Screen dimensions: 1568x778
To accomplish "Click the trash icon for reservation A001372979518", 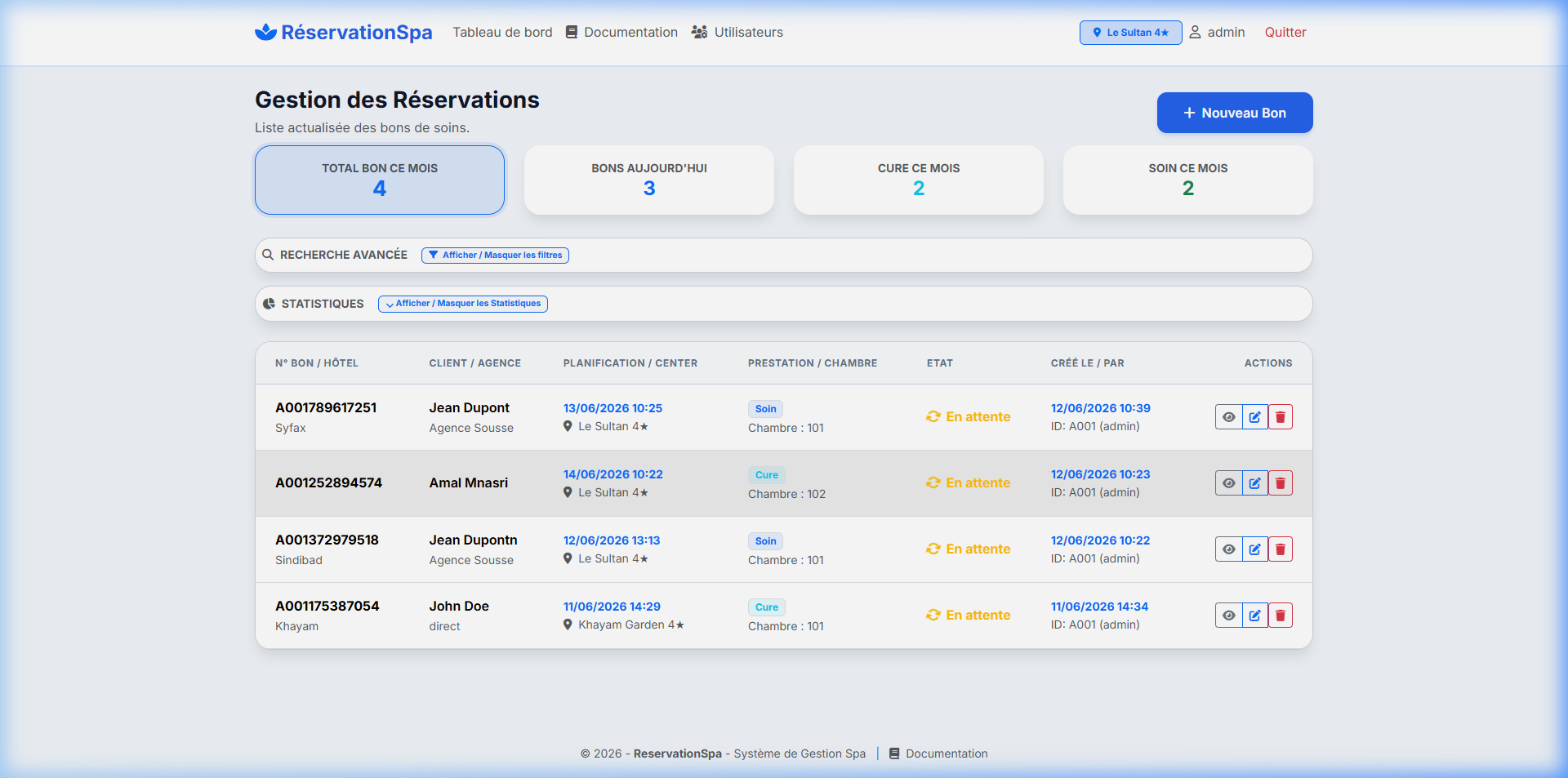I will [1281, 549].
